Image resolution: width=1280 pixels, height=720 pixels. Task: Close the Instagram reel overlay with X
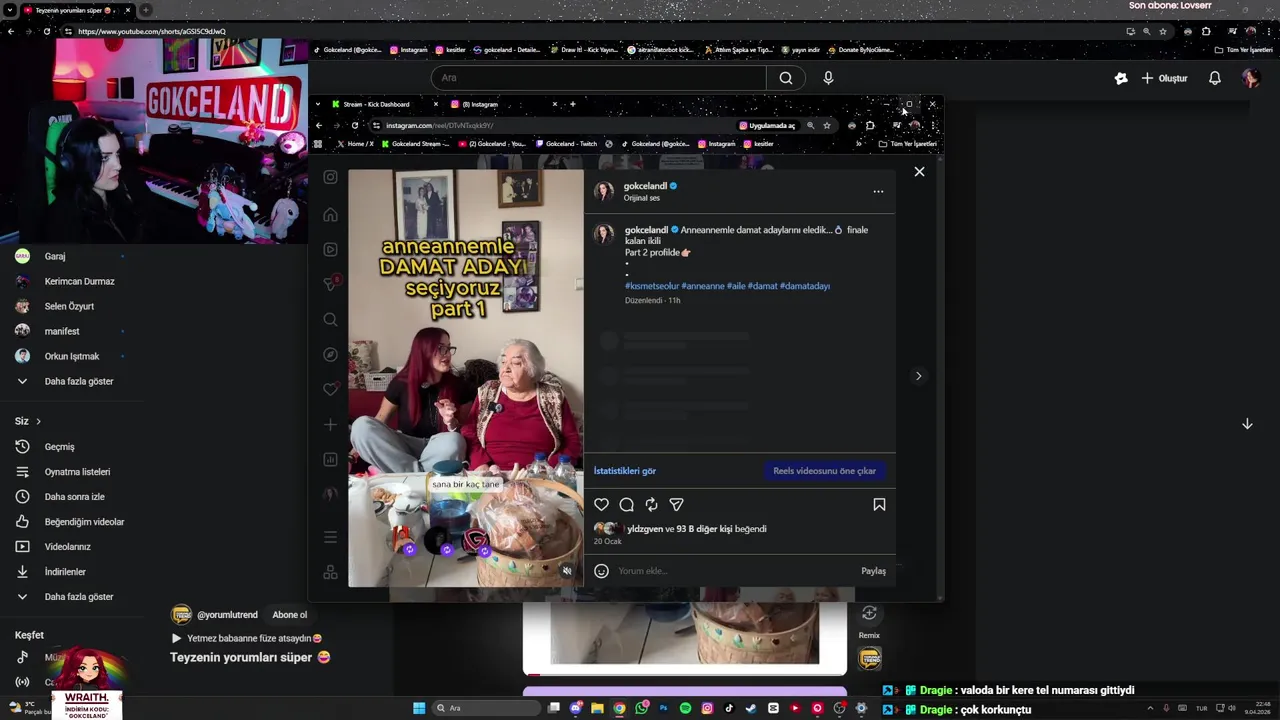pyautogui.click(x=919, y=172)
